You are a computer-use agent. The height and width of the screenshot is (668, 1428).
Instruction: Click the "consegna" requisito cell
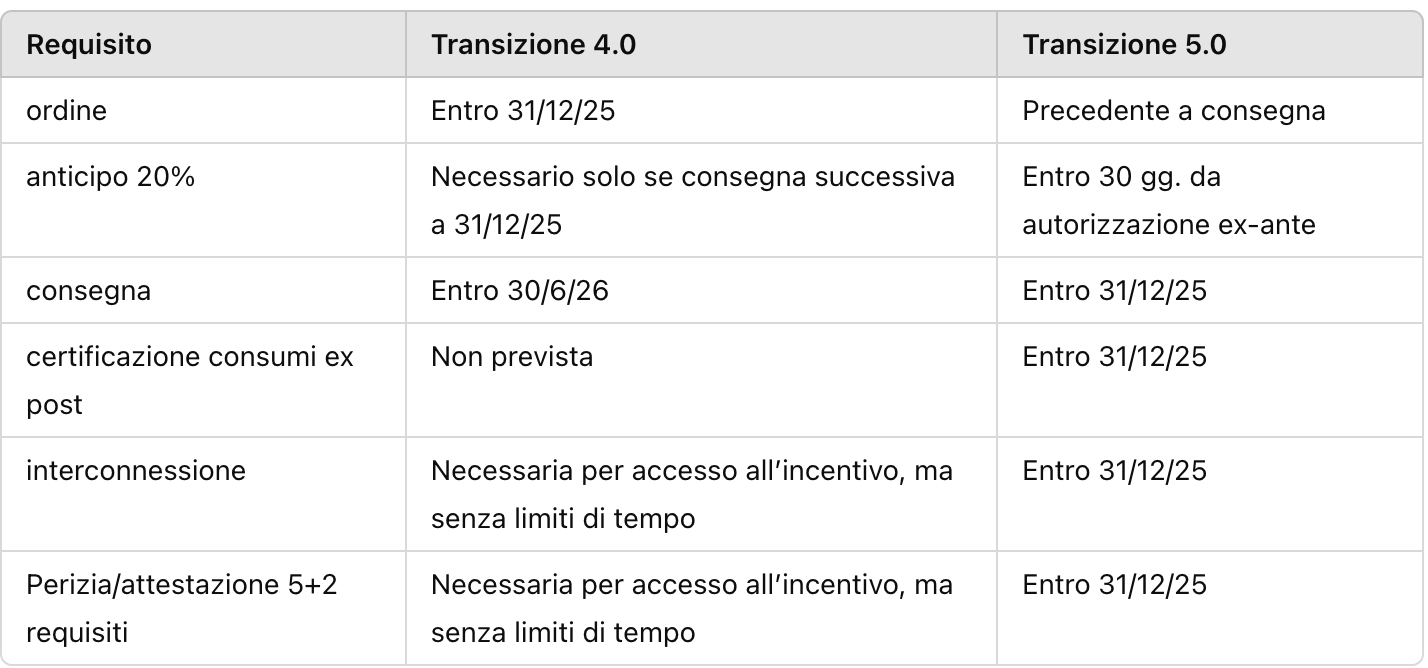89,291
